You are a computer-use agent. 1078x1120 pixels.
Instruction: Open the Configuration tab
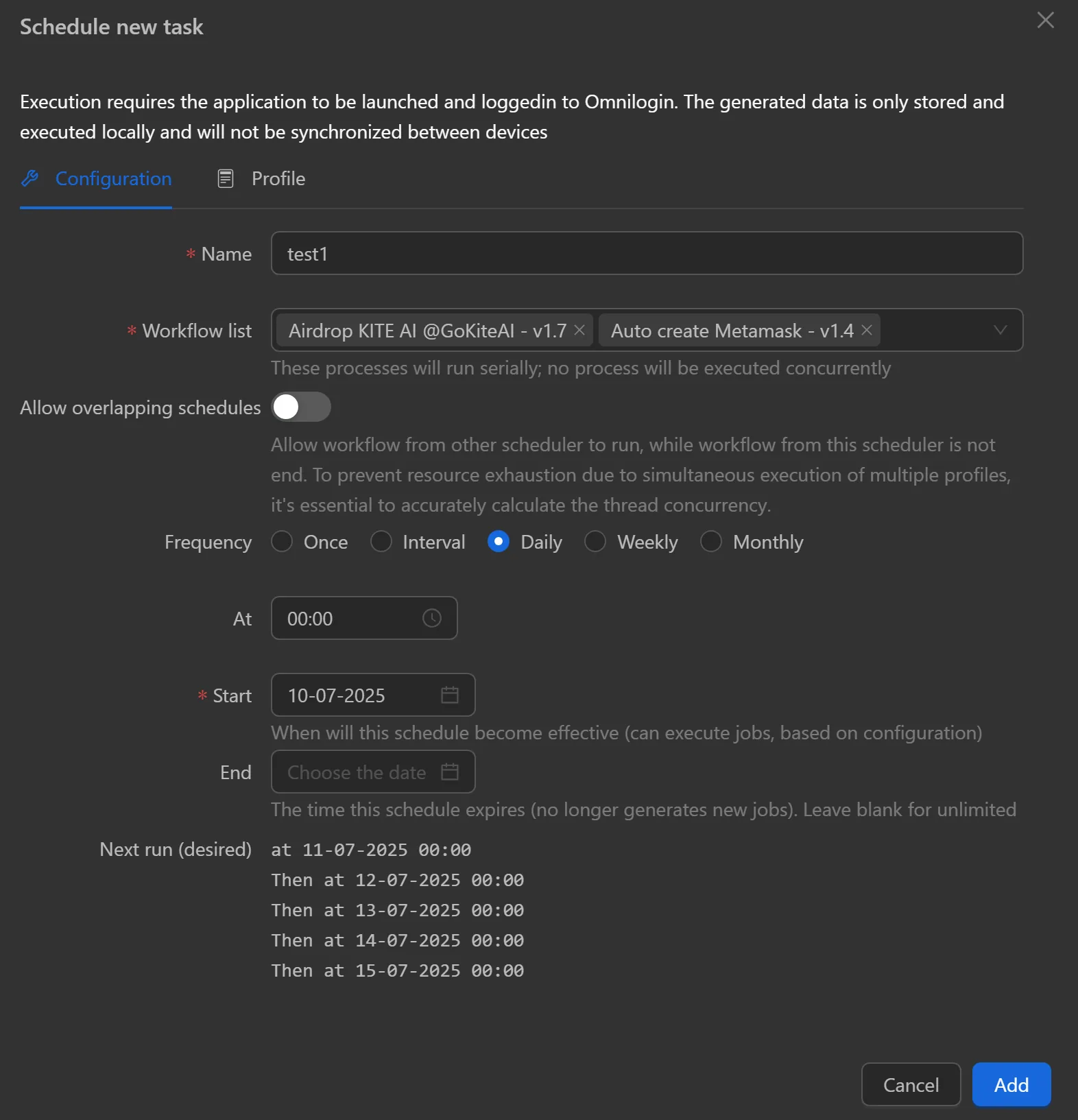point(113,178)
